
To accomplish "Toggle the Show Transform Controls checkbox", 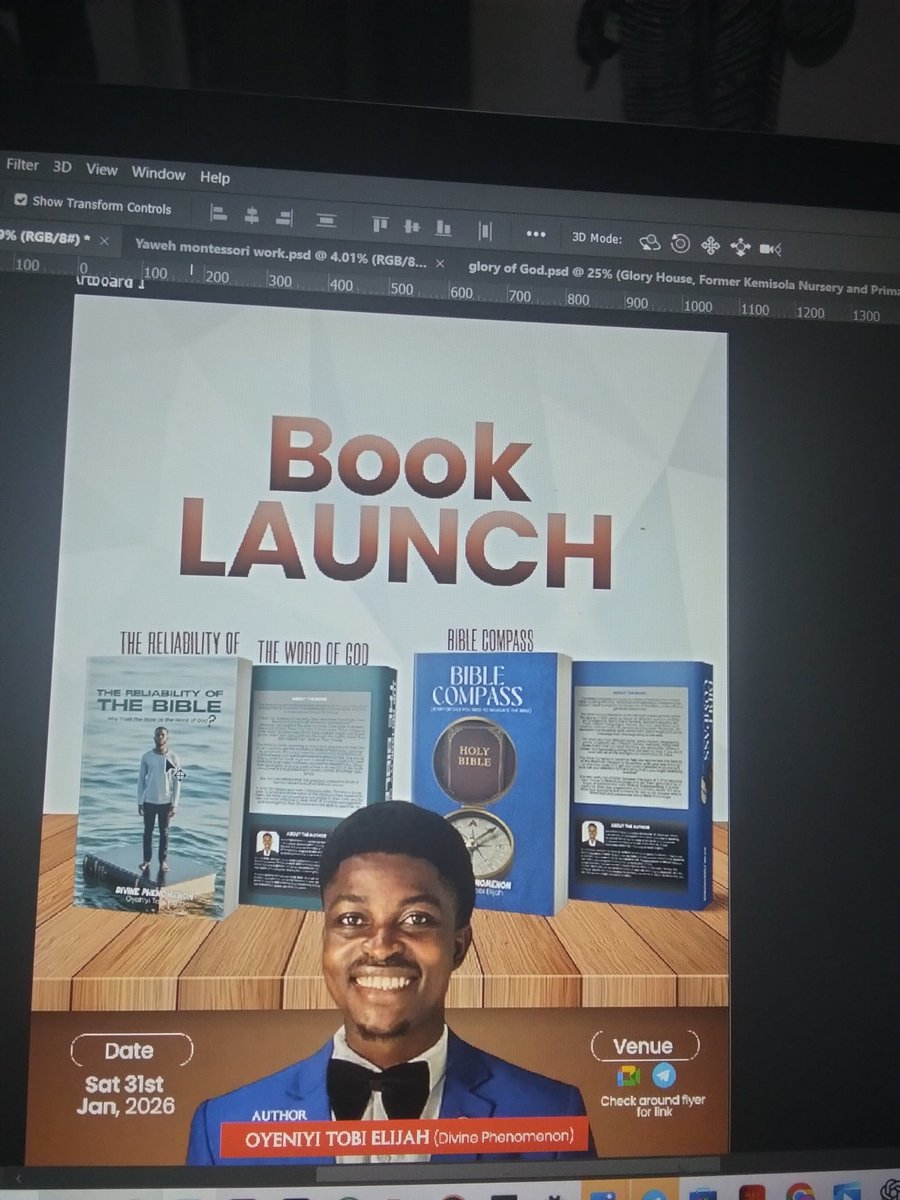I will tap(21, 200).
